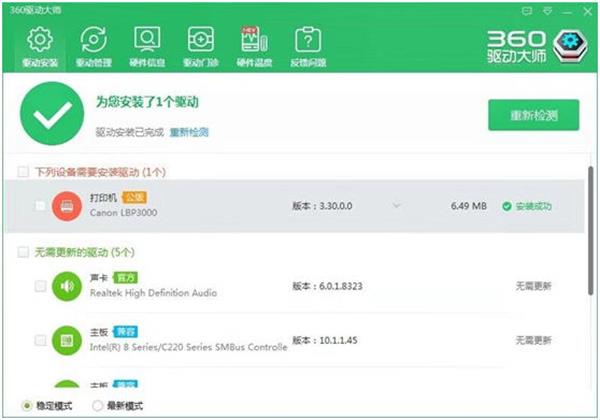The height and width of the screenshot is (420, 600).
Task: Click the 版本：3.30.0.0 text
Action: (x=322, y=206)
